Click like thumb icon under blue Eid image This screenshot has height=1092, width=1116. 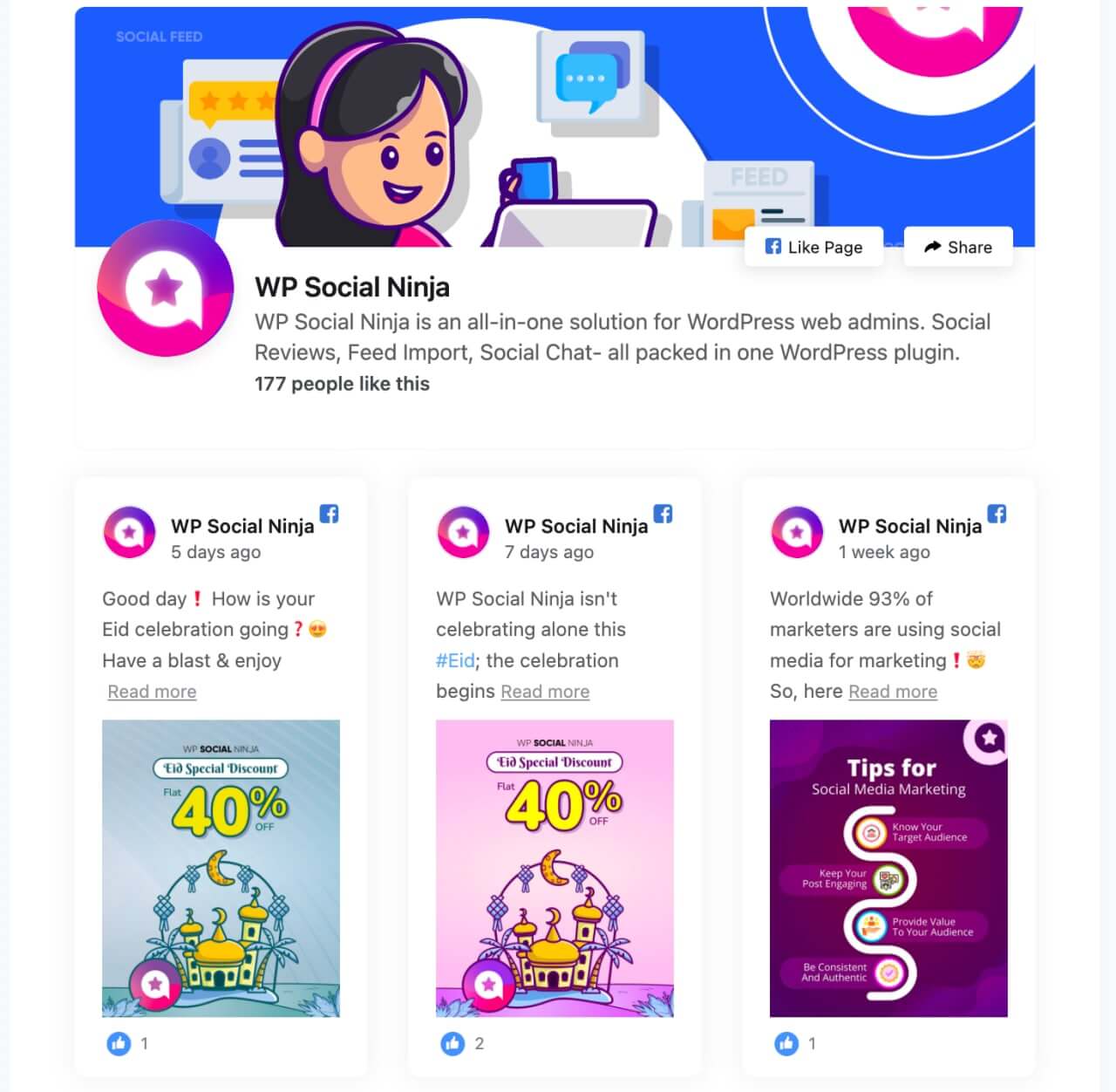click(119, 1043)
